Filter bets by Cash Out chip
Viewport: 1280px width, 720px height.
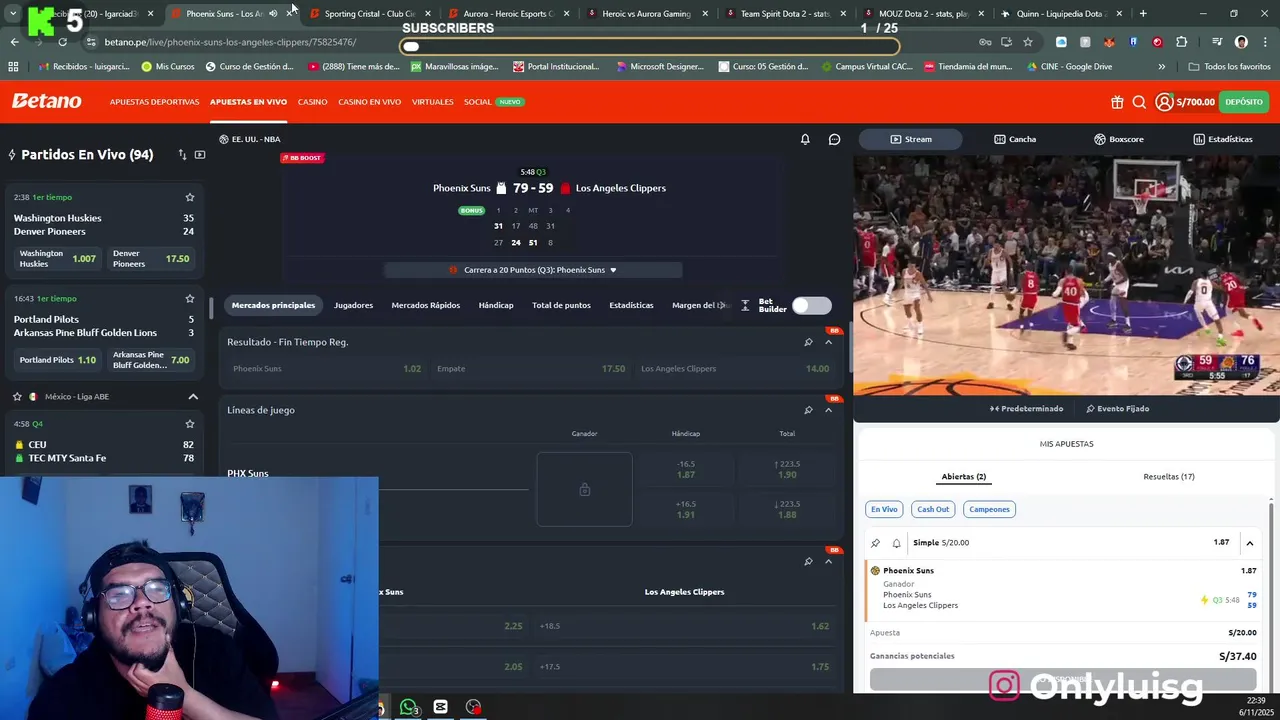933,509
